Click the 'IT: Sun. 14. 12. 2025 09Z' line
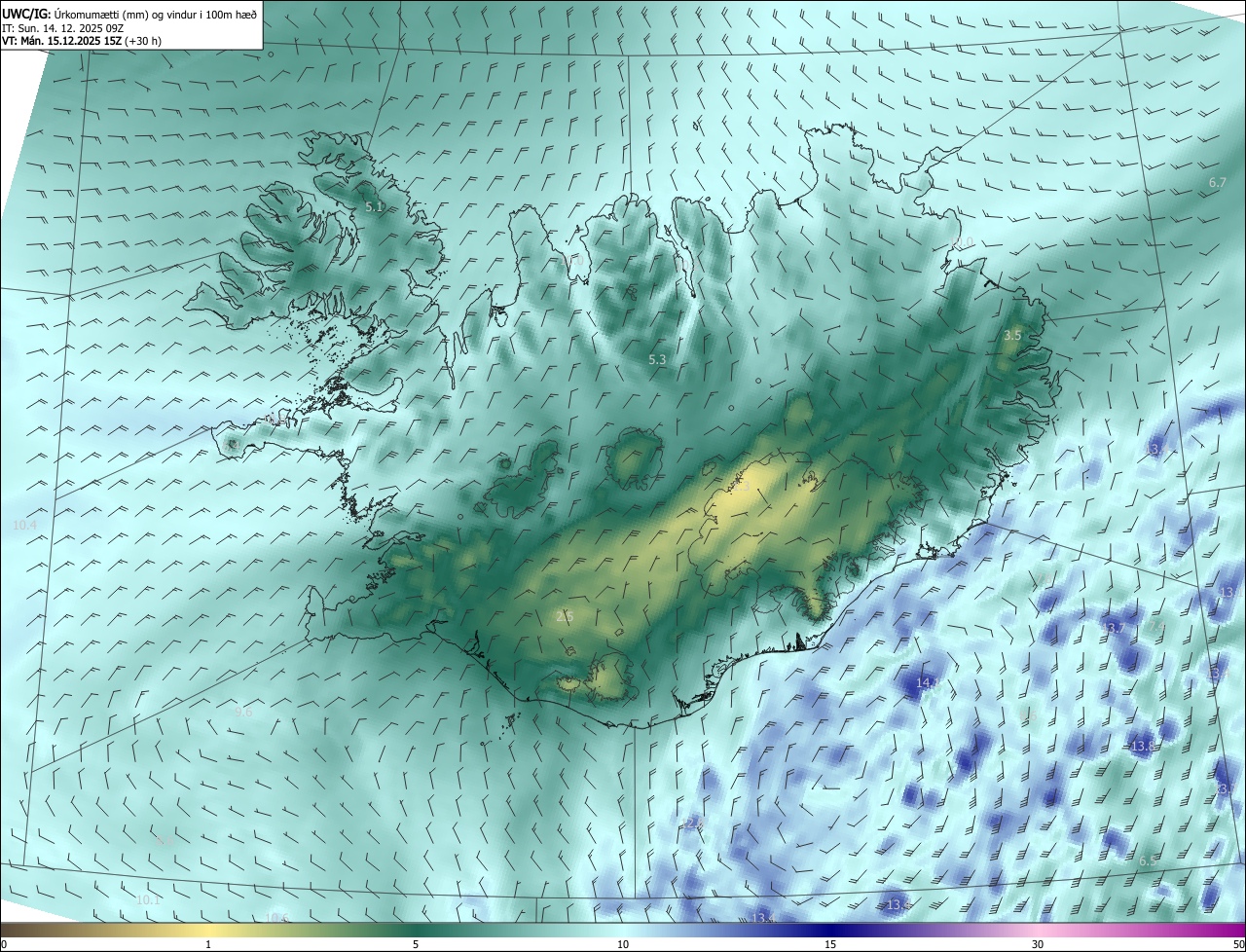Image resolution: width=1246 pixels, height=952 pixels. [x=62, y=28]
